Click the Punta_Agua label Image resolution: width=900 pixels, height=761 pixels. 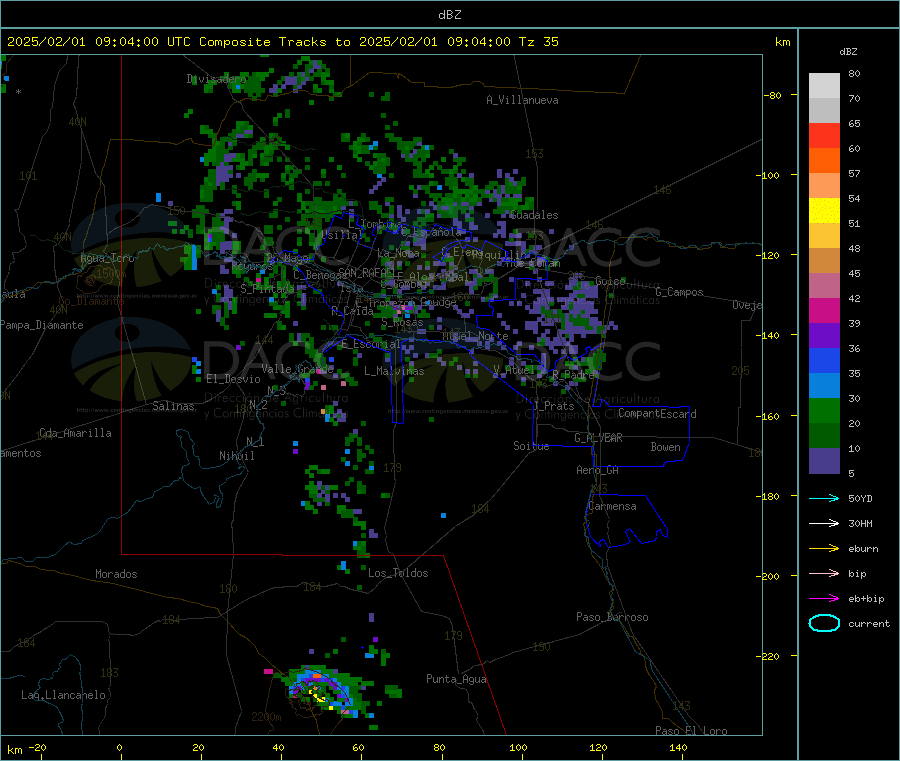[x=456, y=679]
